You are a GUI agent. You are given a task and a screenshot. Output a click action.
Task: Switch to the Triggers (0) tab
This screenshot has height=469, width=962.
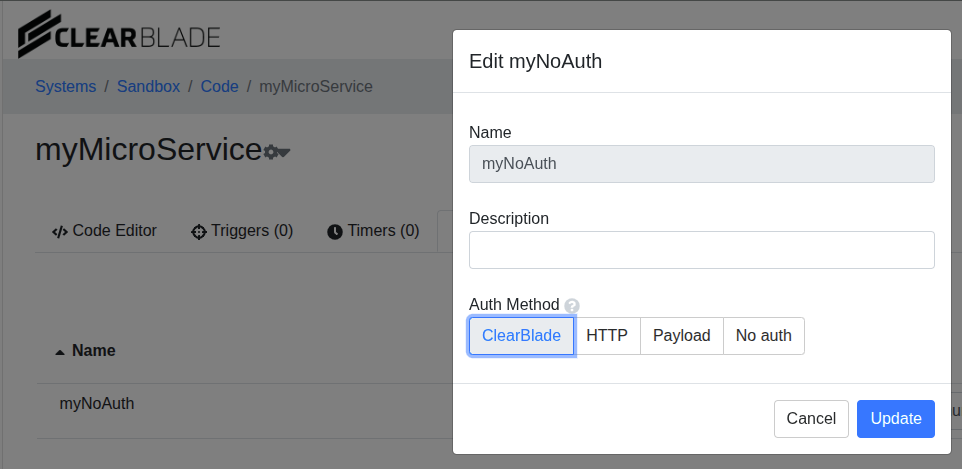[x=242, y=231]
